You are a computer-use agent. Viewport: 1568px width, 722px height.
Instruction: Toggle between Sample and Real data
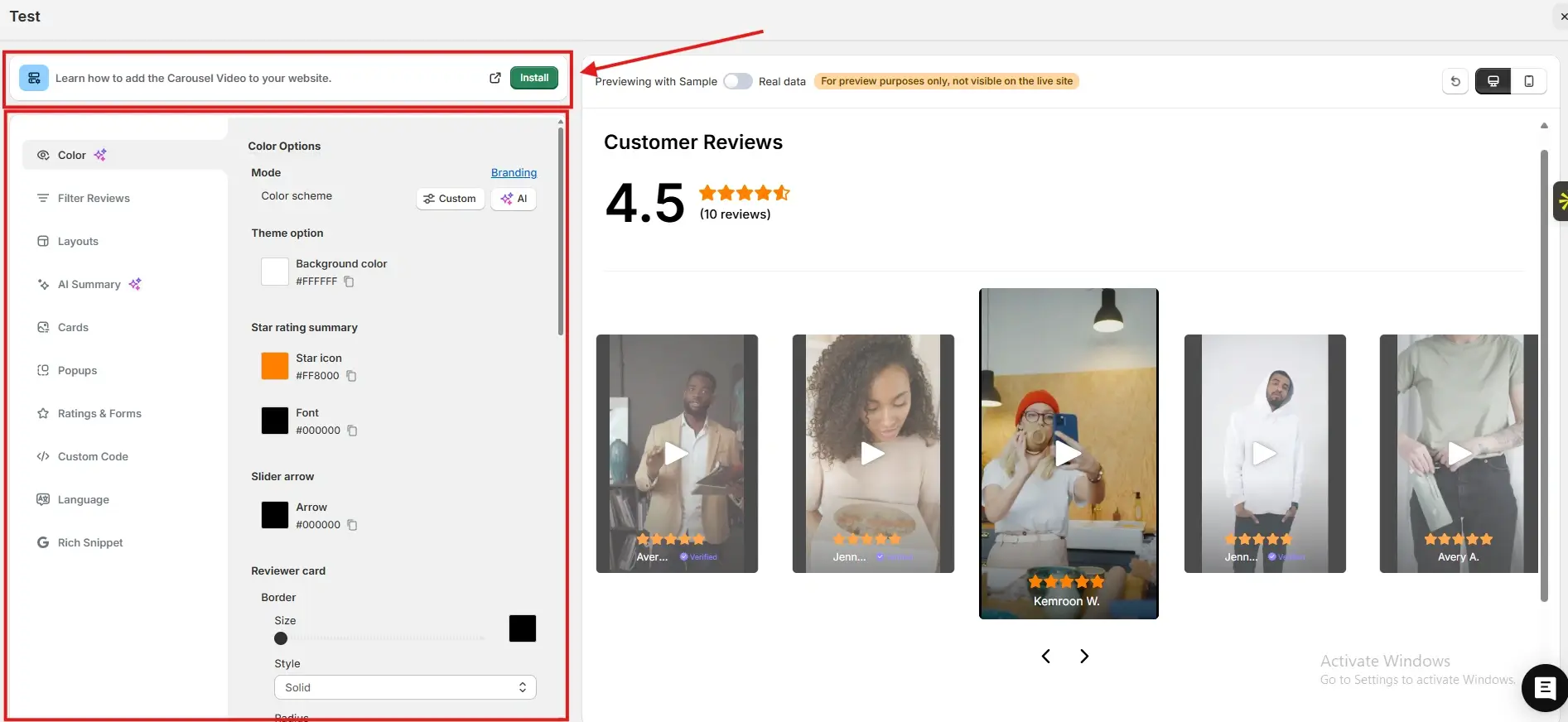click(x=737, y=81)
